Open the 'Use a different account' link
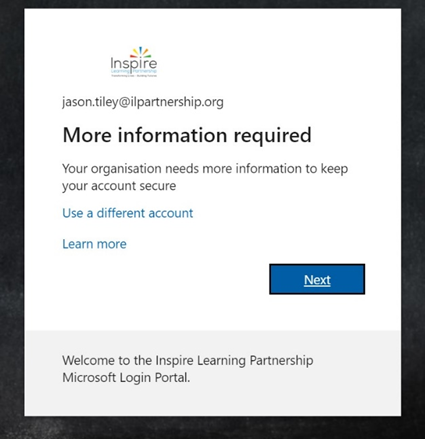The height and width of the screenshot is (439, 425). pyautogui.click(x=128, y=213)
